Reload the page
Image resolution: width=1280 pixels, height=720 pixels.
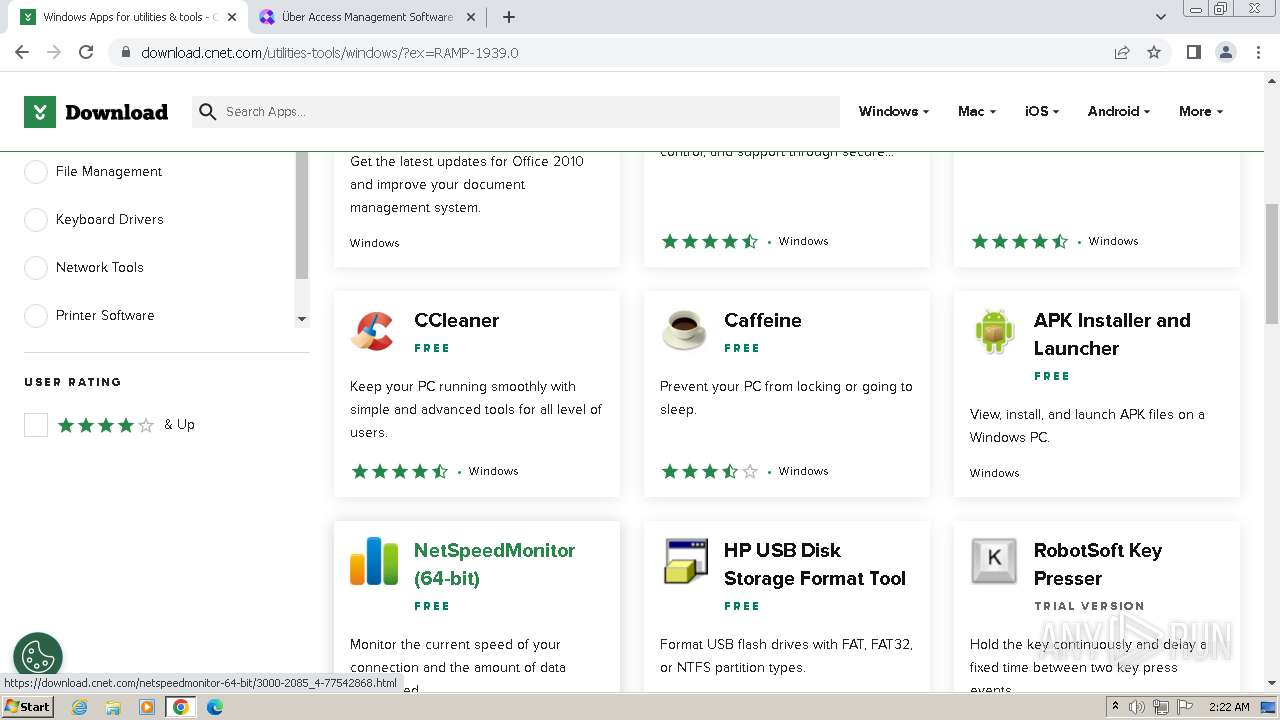pos(86,52)
